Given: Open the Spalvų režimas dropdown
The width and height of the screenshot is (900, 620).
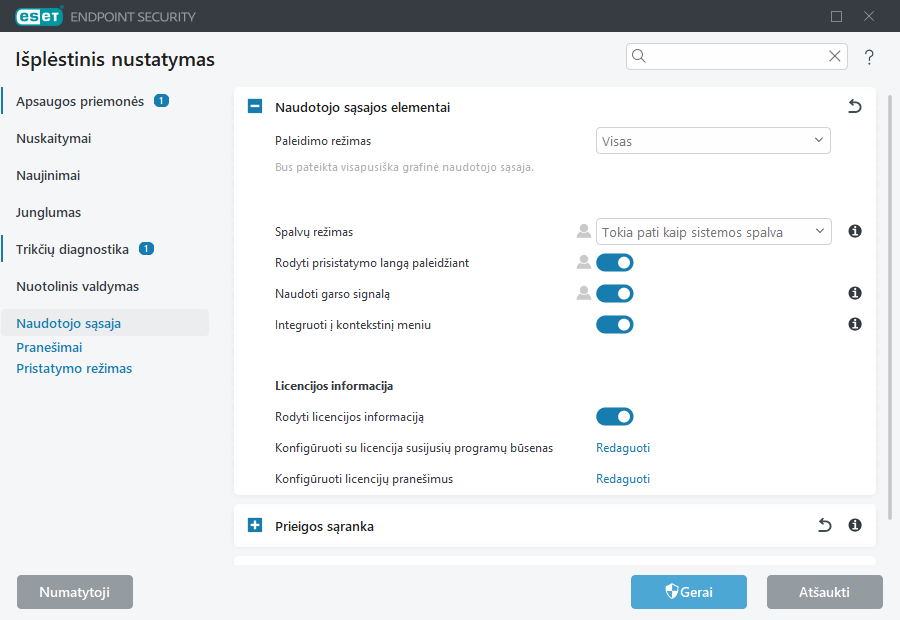Looking at the screenshot, I should (x=713, y=231).
